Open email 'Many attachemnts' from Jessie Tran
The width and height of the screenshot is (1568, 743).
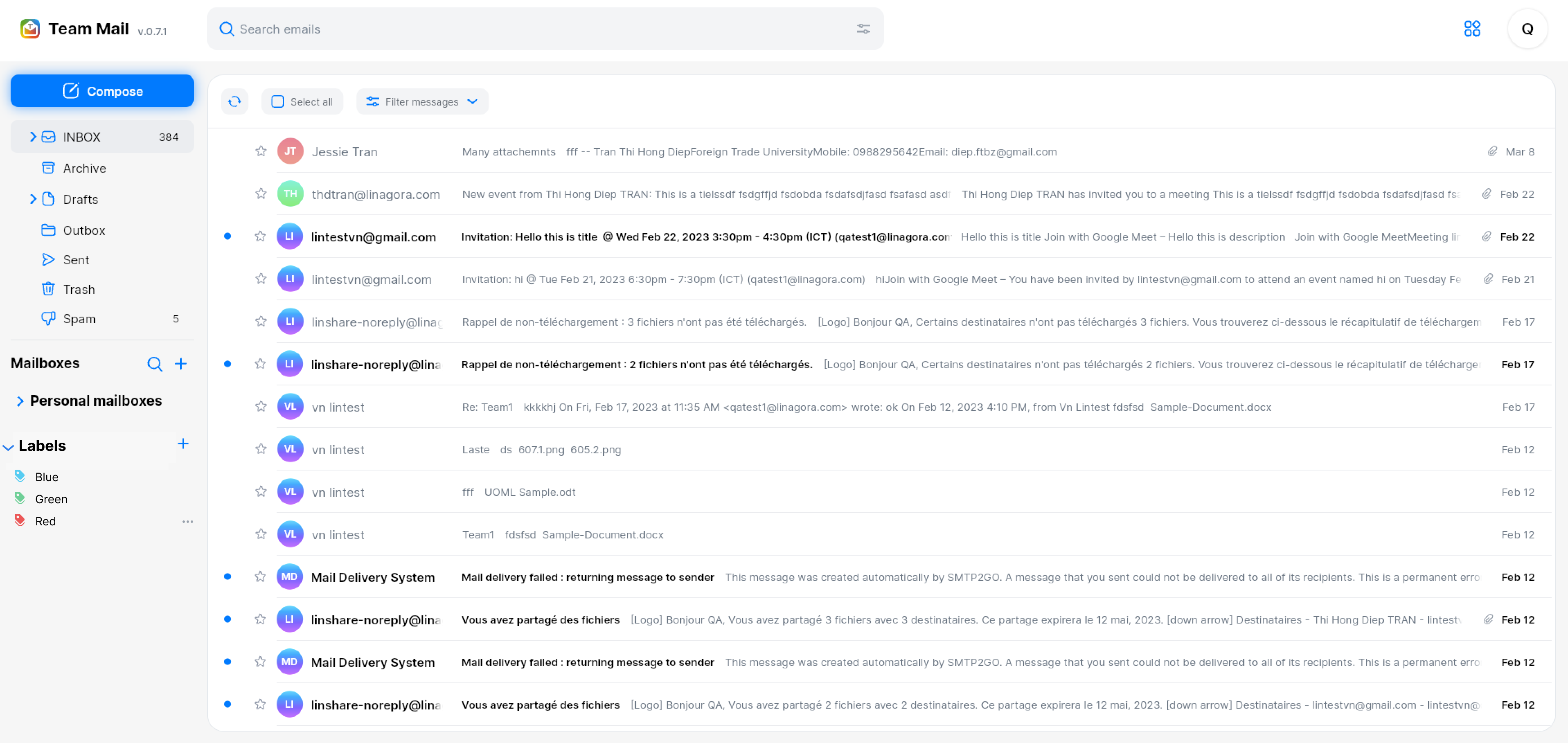pyautogui.click(x=881, y=151)
